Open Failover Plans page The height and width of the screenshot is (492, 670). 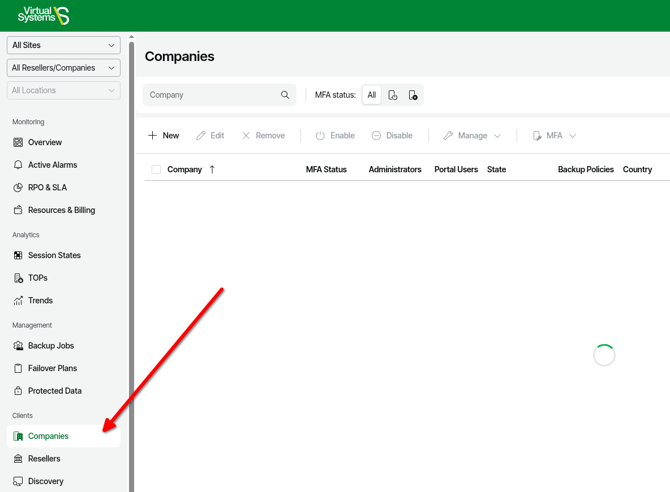pos(52,369)
